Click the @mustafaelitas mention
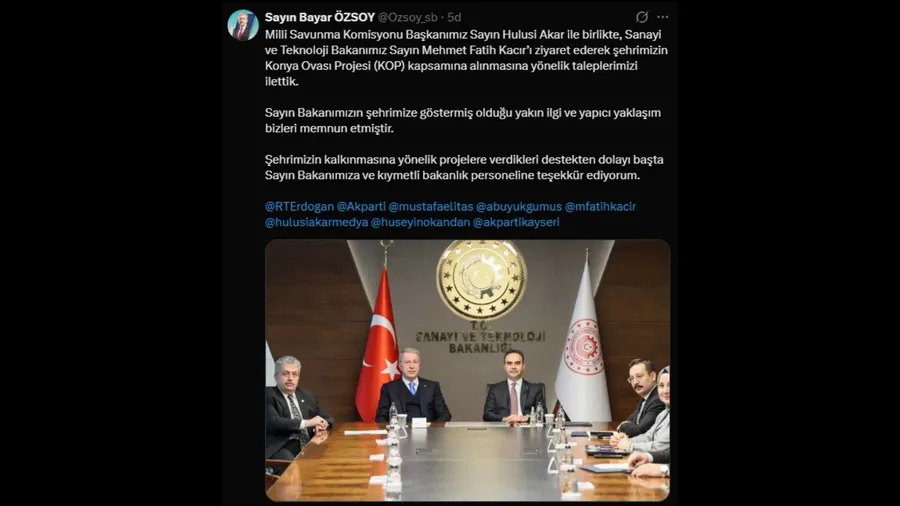The width and height of the screenshot is (900, 506). click(430, 207)
